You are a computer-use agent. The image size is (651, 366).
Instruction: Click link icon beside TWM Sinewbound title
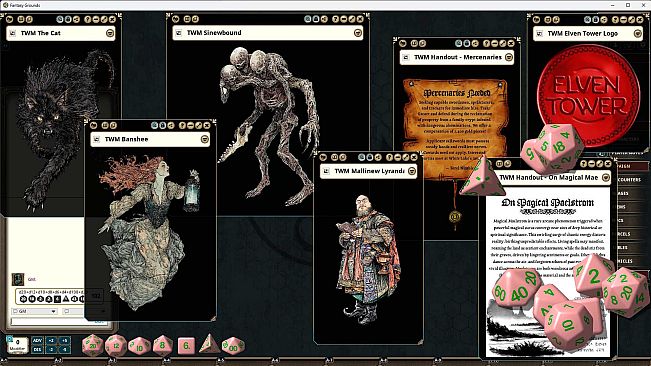[x=179, y=33]
